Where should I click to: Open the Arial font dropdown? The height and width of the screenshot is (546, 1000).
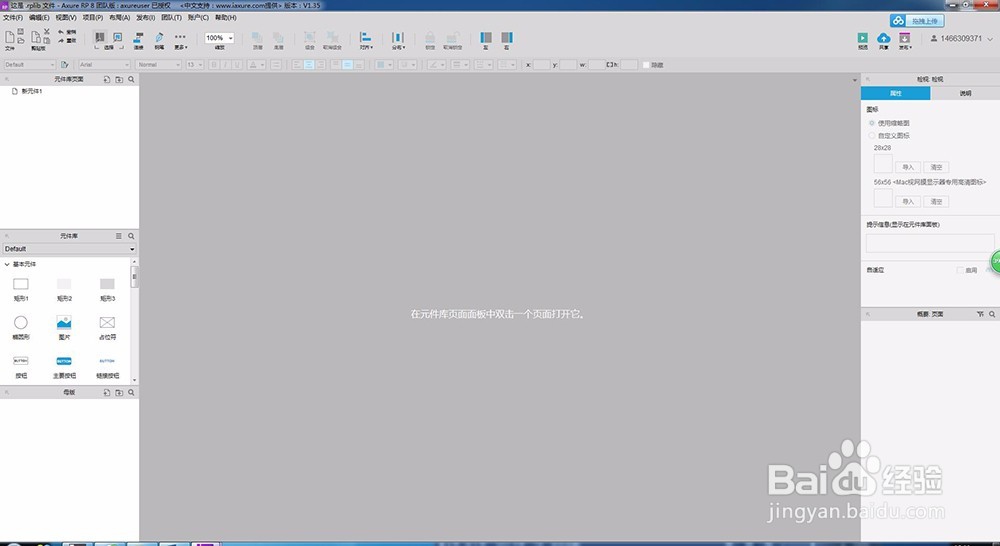coord(105,64)
